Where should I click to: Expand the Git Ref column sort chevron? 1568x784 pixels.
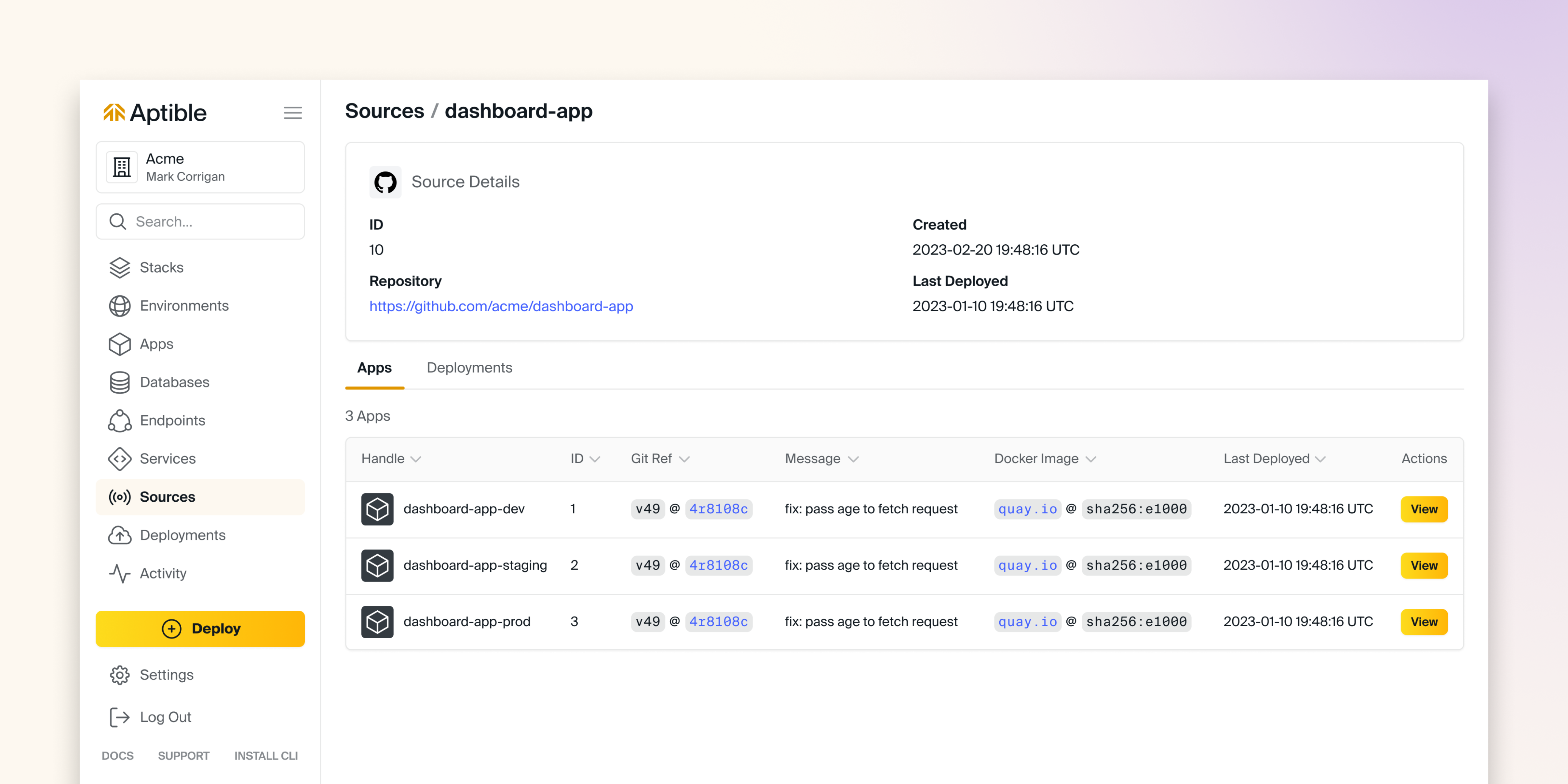[x=684, y=459]
